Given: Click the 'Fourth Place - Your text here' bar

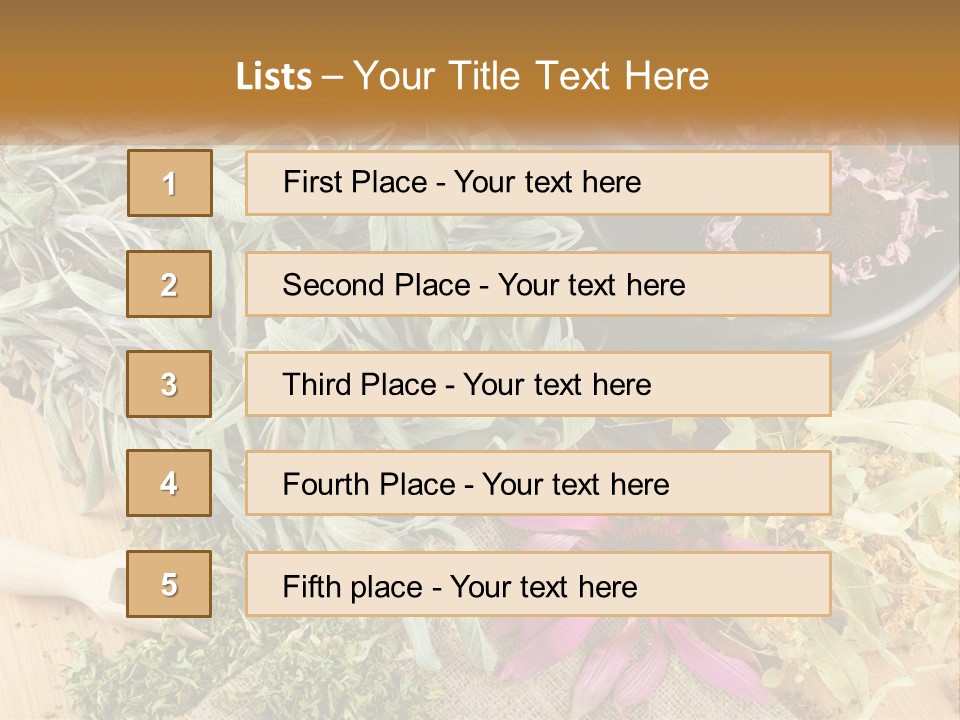Looking at the screenshot, I should click(x=538, y=483).
